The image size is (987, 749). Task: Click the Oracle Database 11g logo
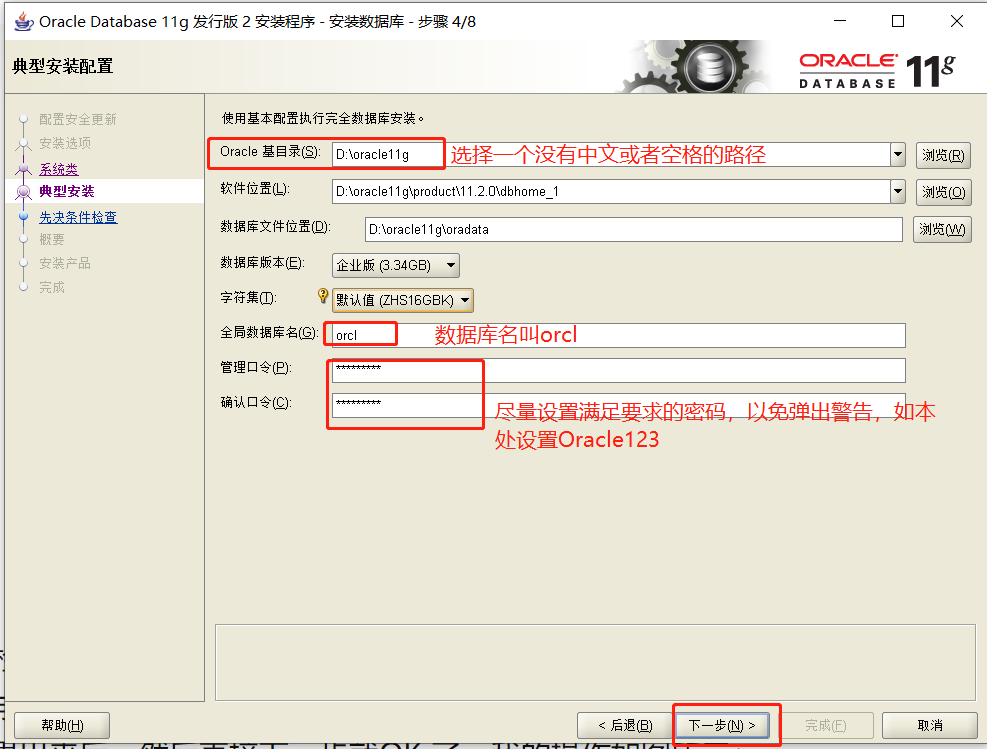(877, 70)
